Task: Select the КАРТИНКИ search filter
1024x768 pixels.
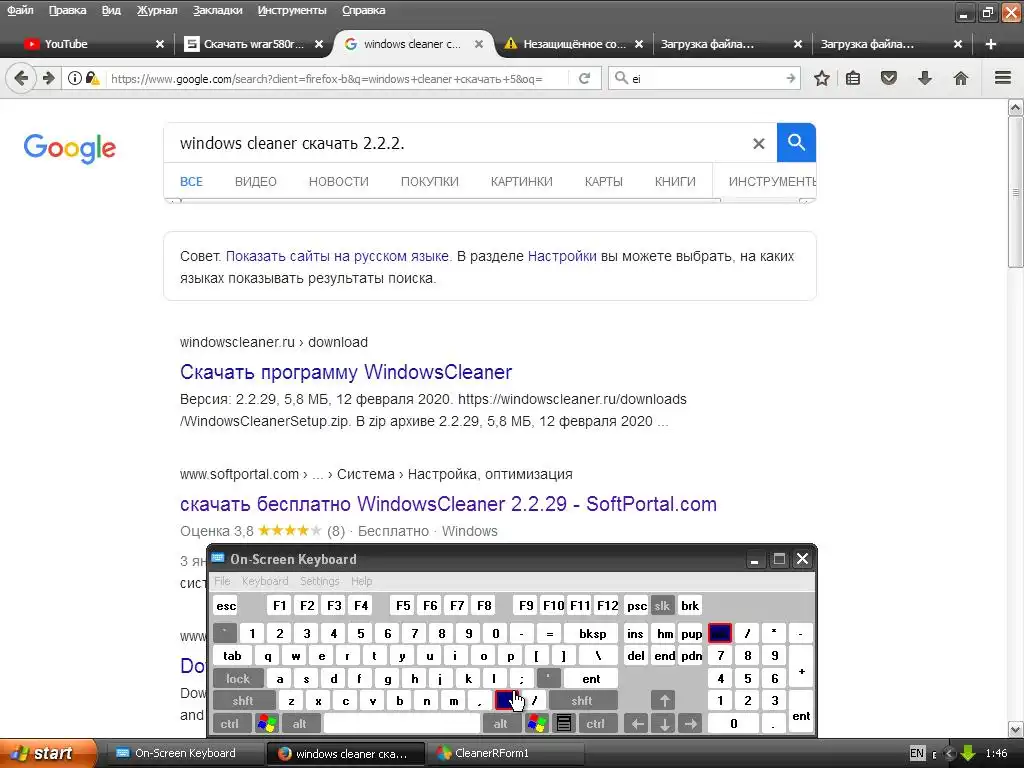Action: pos(521,182)
